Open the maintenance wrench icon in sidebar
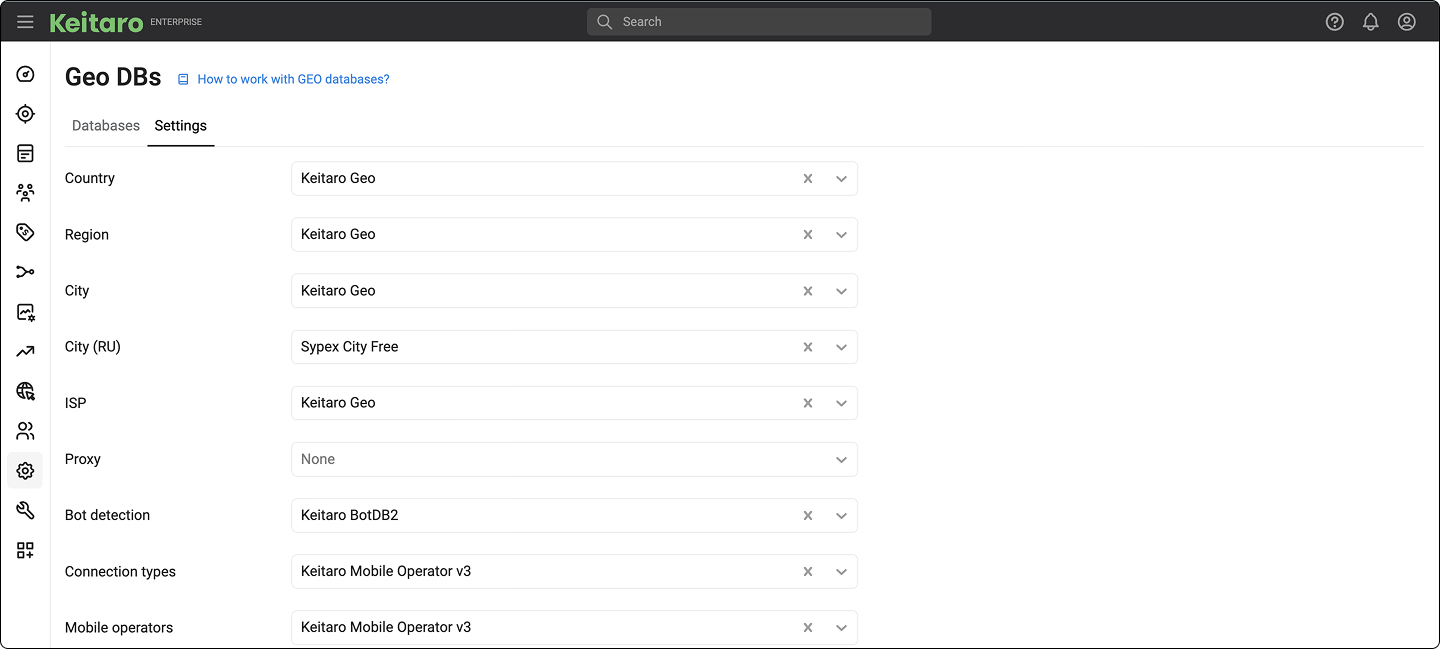Viewport: 1440px width, 649px height. tap(26, 510)
